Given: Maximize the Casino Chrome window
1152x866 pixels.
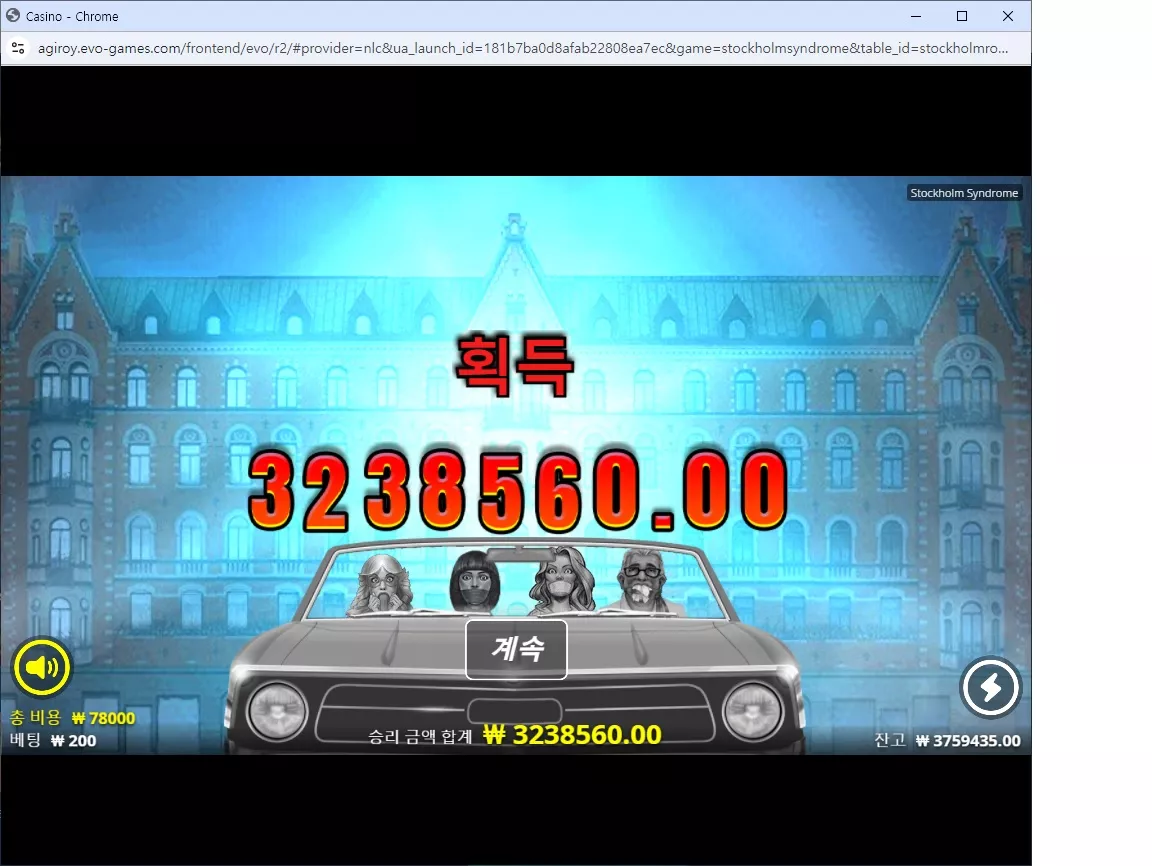Looking at the screenshot, I should click(962, 16).
